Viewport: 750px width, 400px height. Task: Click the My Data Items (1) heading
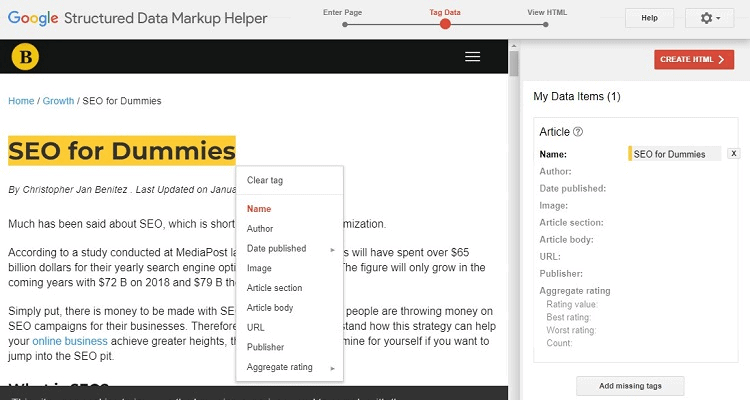coord(577,97)
